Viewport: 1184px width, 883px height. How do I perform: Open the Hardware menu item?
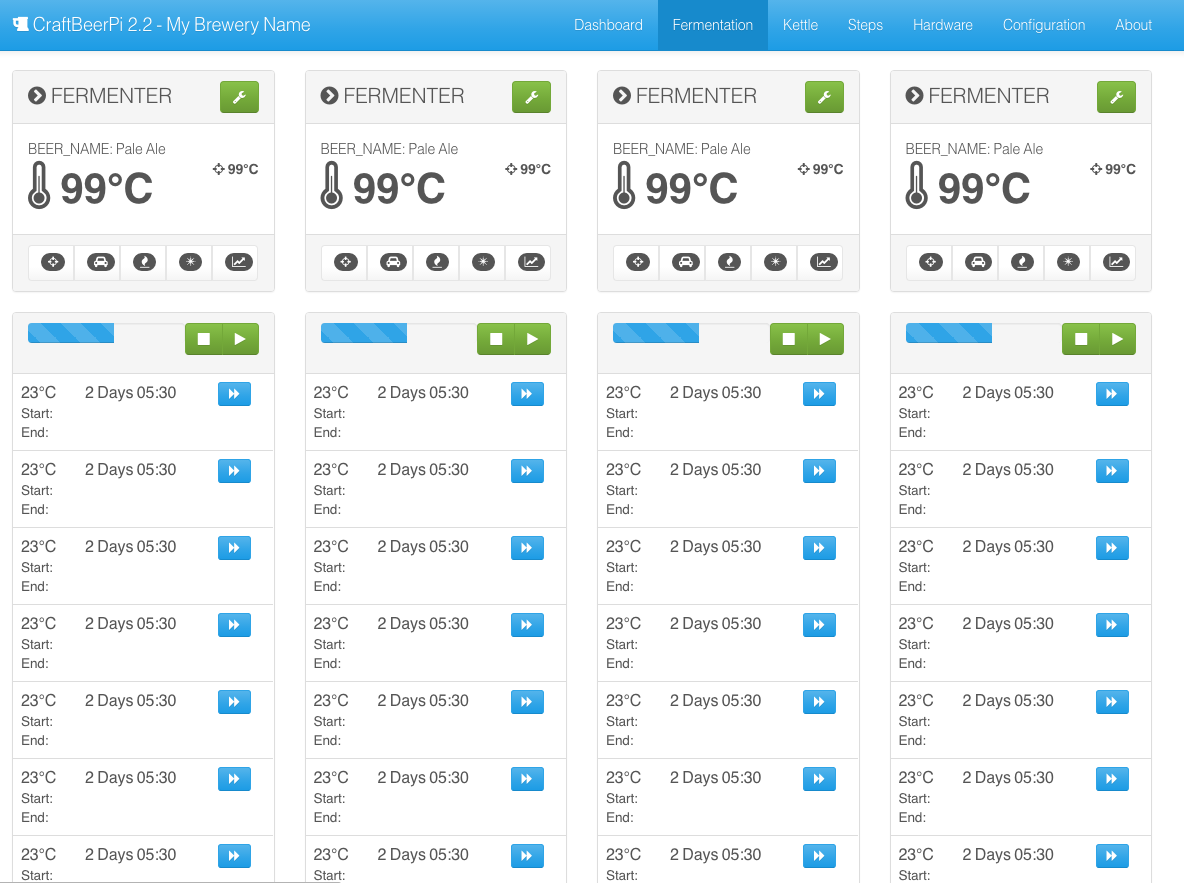click(942, 25)
